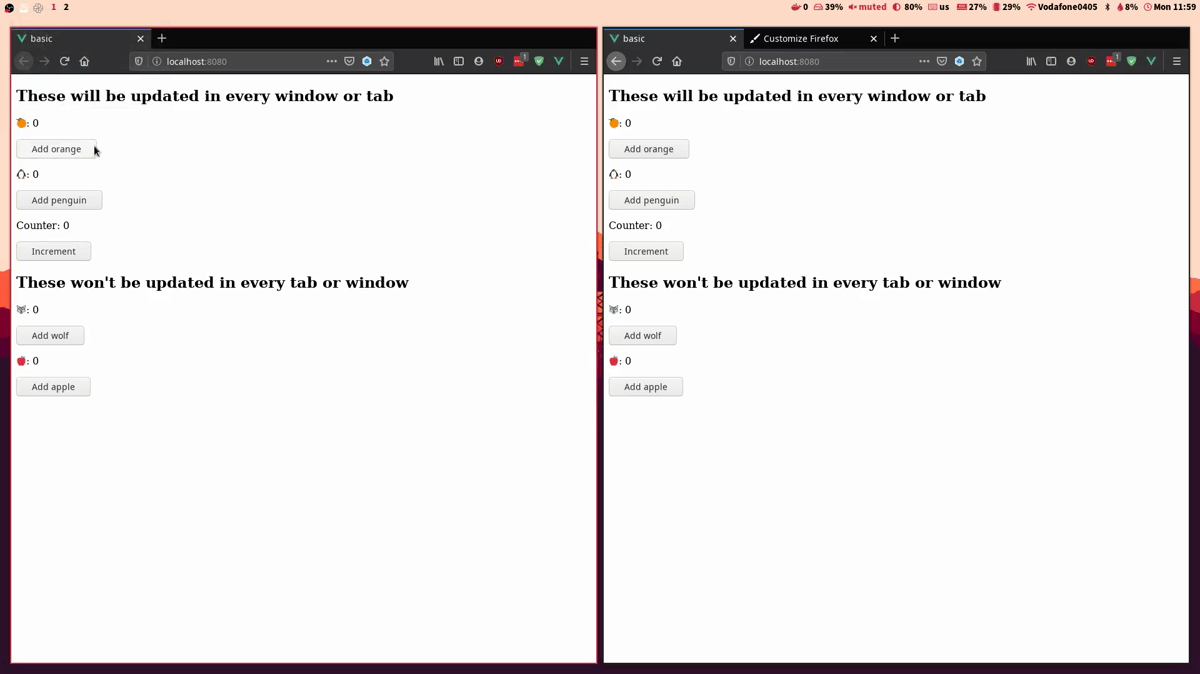Click right window's "These will be updated" heading
1200x674 pixels.
tap(797, 96)
